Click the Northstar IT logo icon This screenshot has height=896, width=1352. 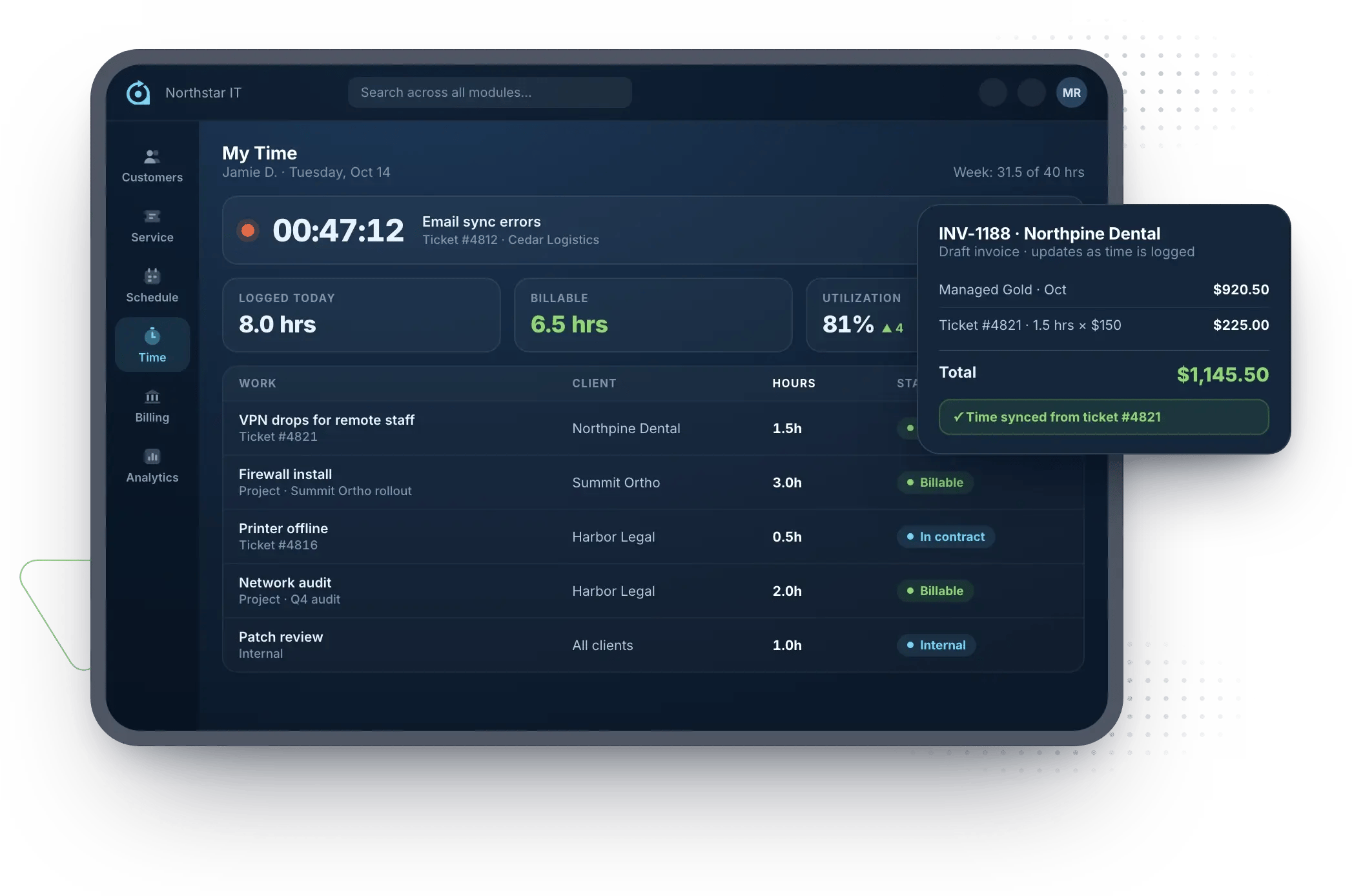click(x=138, y=93)
